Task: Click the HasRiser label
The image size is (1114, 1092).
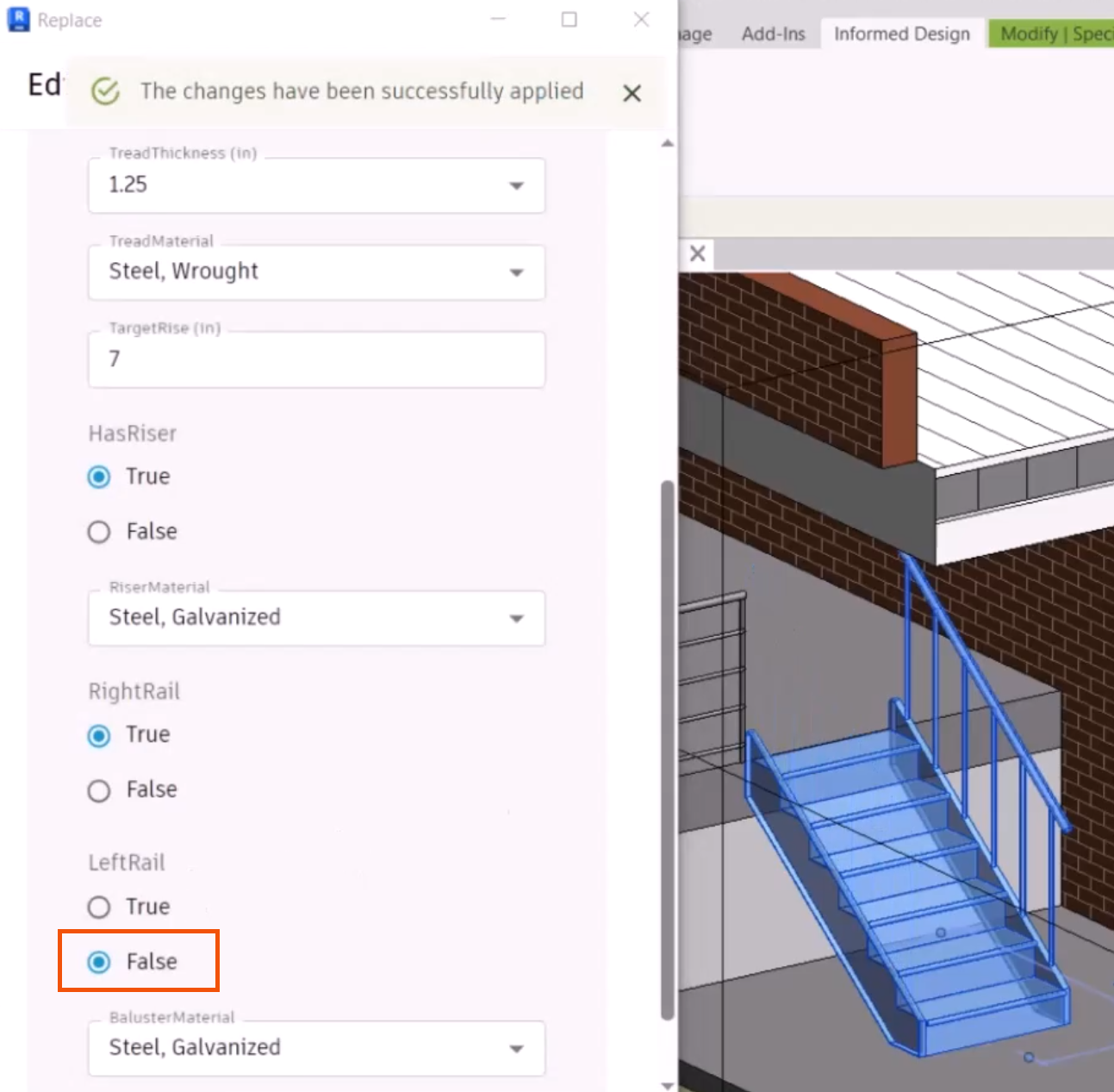Action: tap(132, 433)
